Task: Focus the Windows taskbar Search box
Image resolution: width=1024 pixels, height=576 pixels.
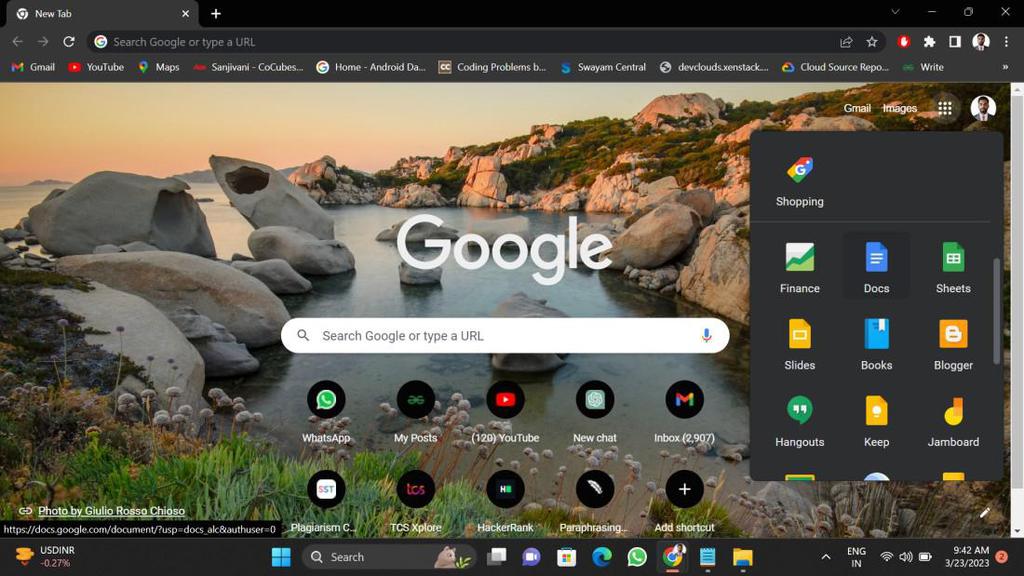Action: [x=389, y=557]
